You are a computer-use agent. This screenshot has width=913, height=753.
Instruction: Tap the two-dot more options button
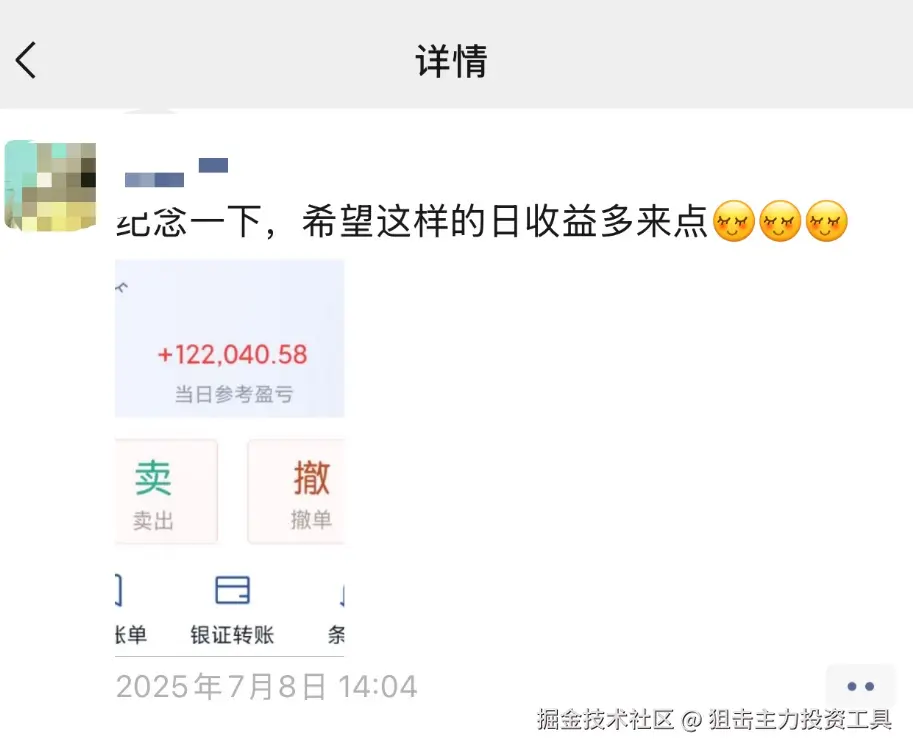pyautogui.click(x=860, y=686)
